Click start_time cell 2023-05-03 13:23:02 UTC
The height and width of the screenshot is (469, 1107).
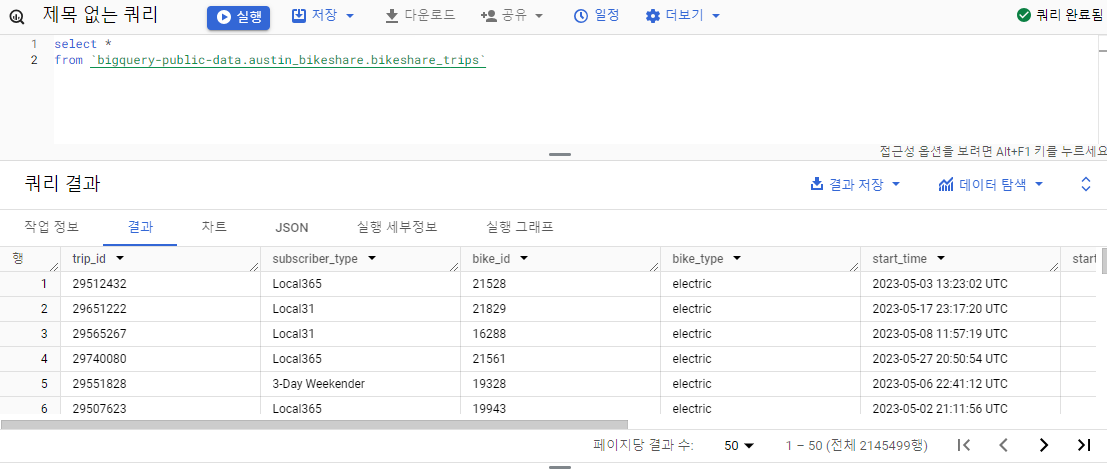pyautogui.click(x=940, y=284)
